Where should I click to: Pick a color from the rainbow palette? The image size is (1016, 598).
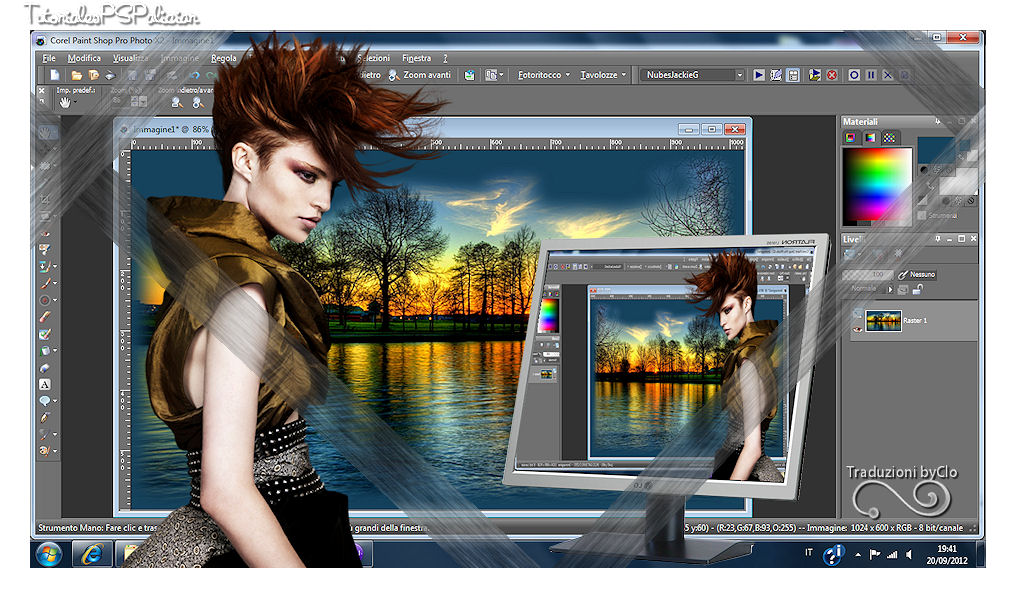(x=877, y=185)
